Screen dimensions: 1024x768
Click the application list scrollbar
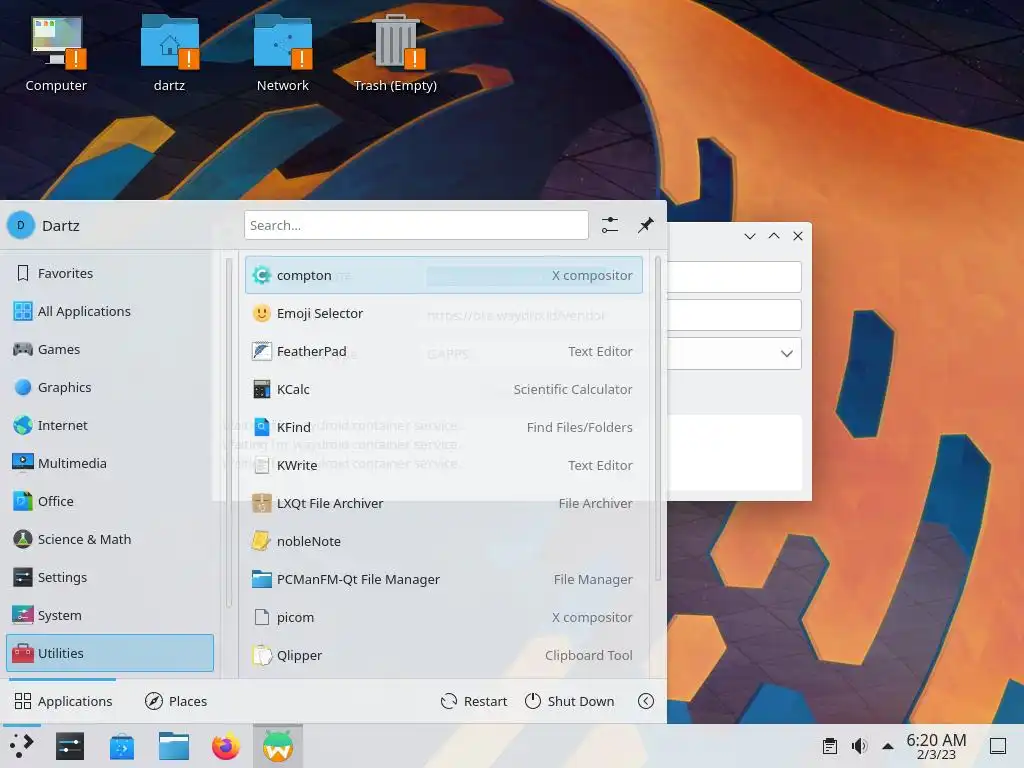658,419
